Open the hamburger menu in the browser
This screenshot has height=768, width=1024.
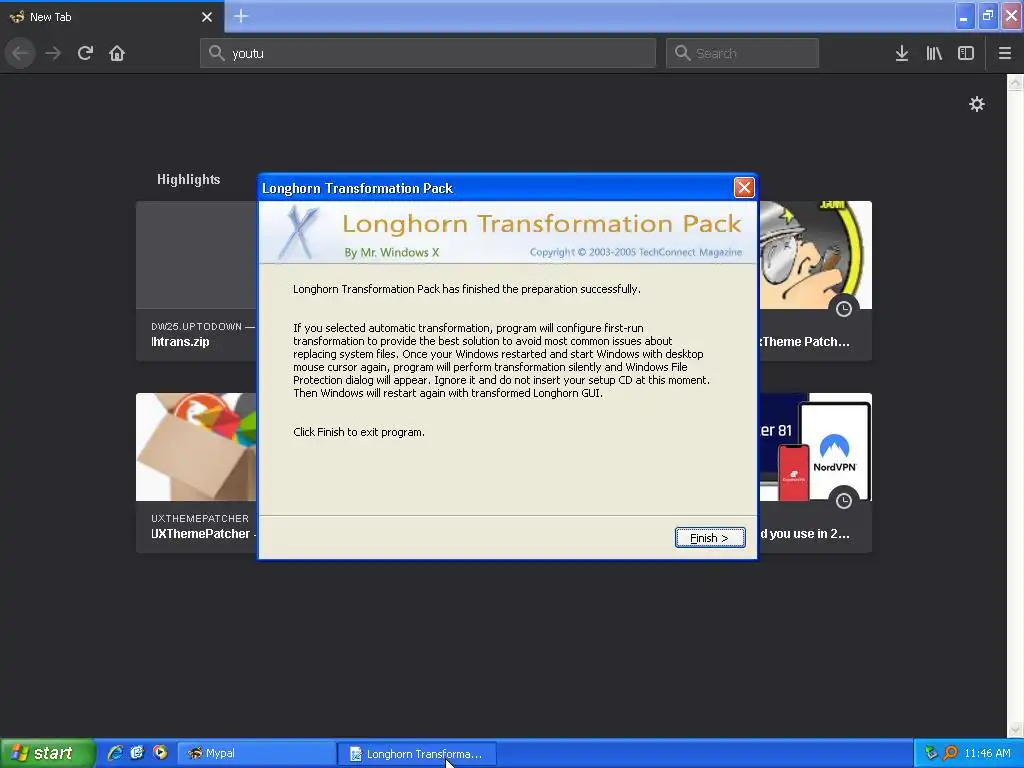tap(1005, 53)
